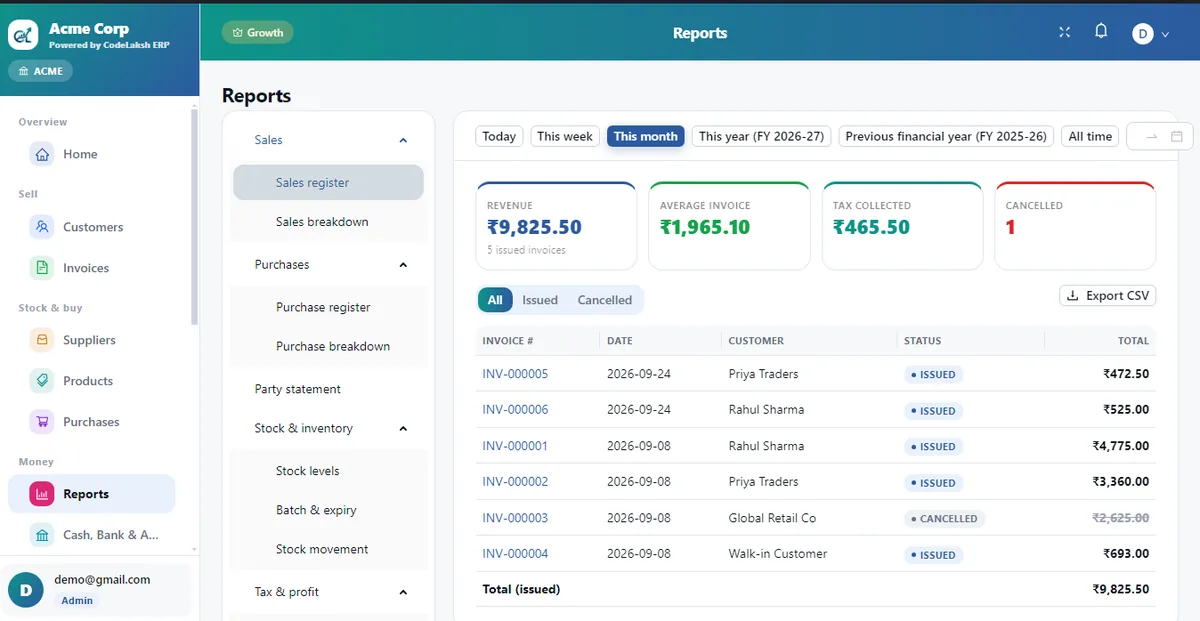Select the This week date range
This screenshot has height=621, width=1200.
pos(565,136)
